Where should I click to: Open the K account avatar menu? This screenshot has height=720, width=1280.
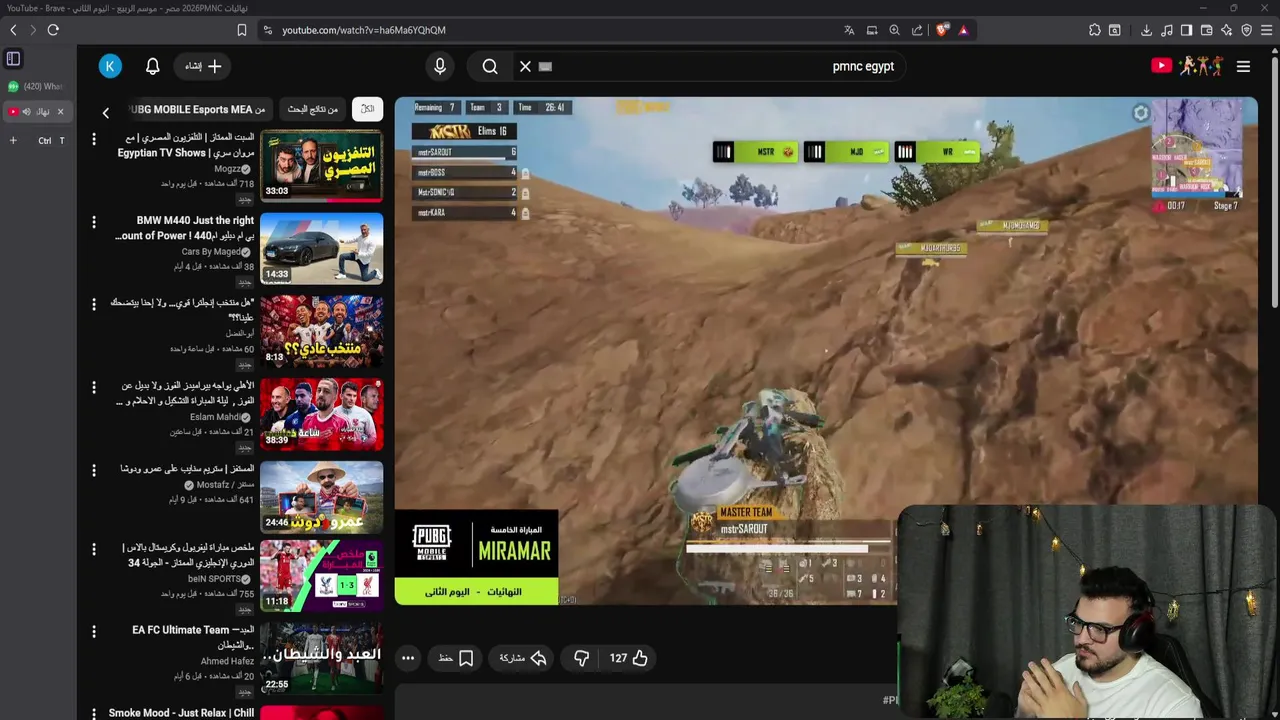click(110, 66)
